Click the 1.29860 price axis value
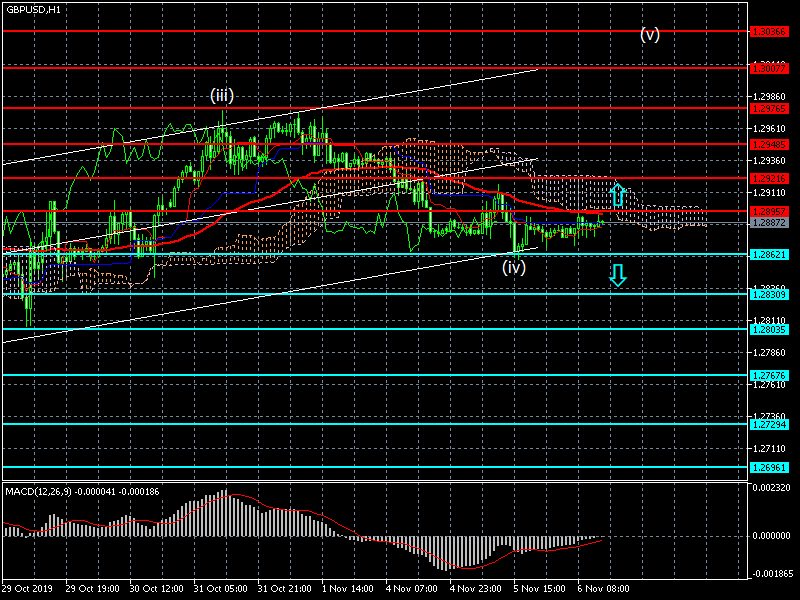 (769, 96)
